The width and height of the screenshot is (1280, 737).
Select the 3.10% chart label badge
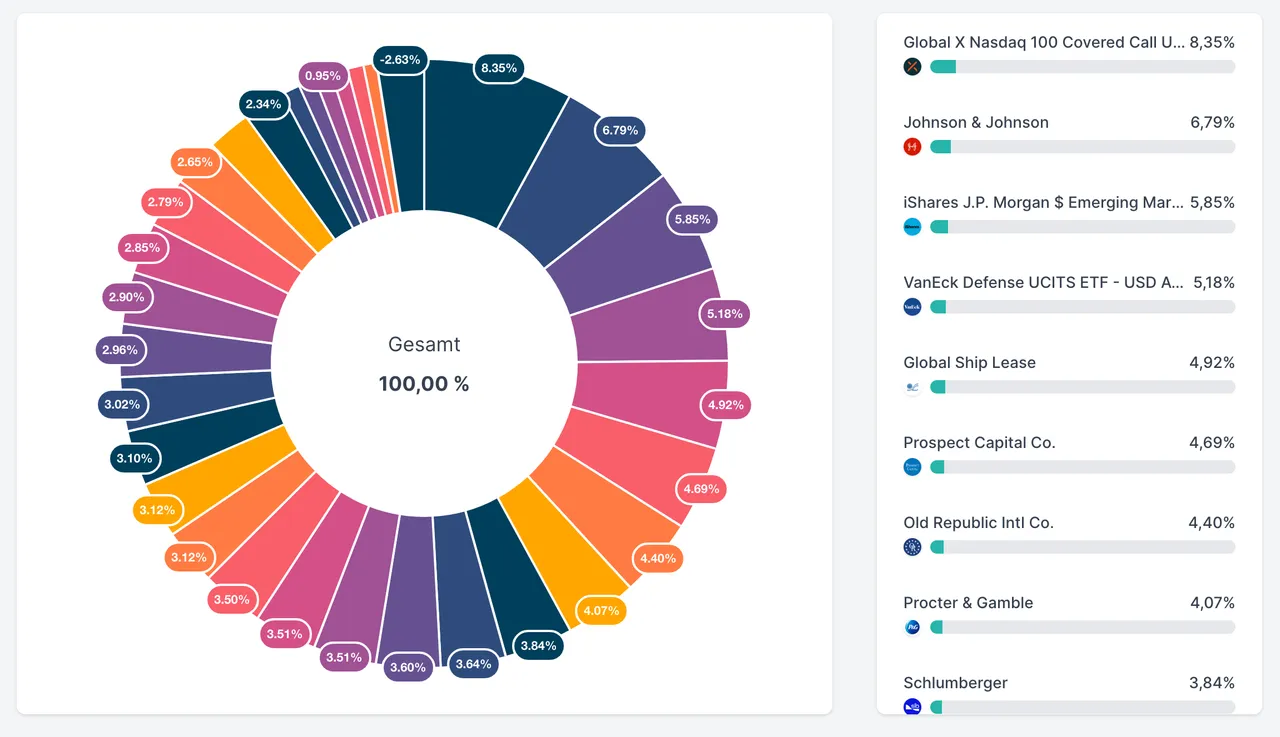pyautogui.click(x=134, y=459)
